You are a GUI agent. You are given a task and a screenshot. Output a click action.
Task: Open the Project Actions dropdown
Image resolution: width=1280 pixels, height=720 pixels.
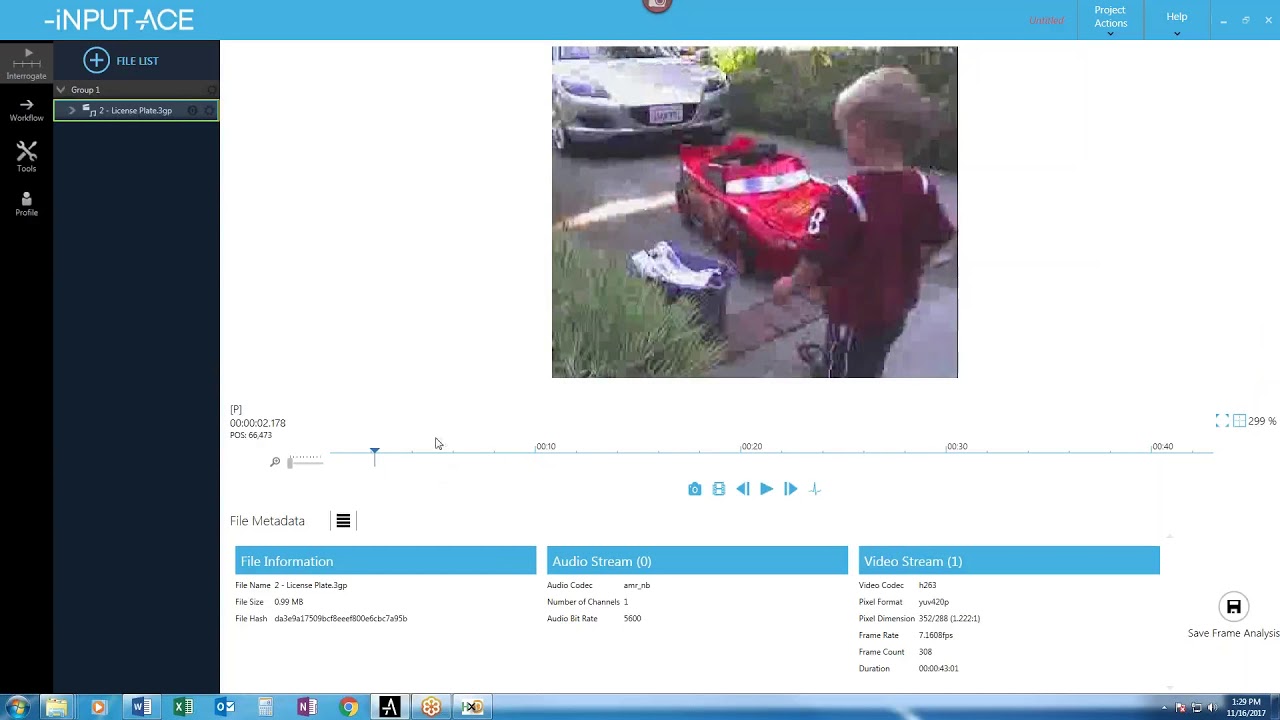(x=1110, y=21)
